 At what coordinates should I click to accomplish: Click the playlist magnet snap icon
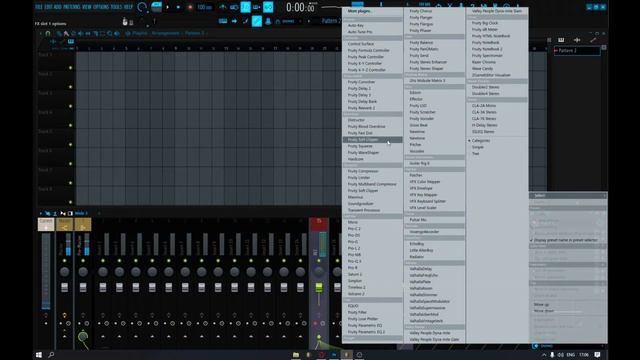[48, 33]
